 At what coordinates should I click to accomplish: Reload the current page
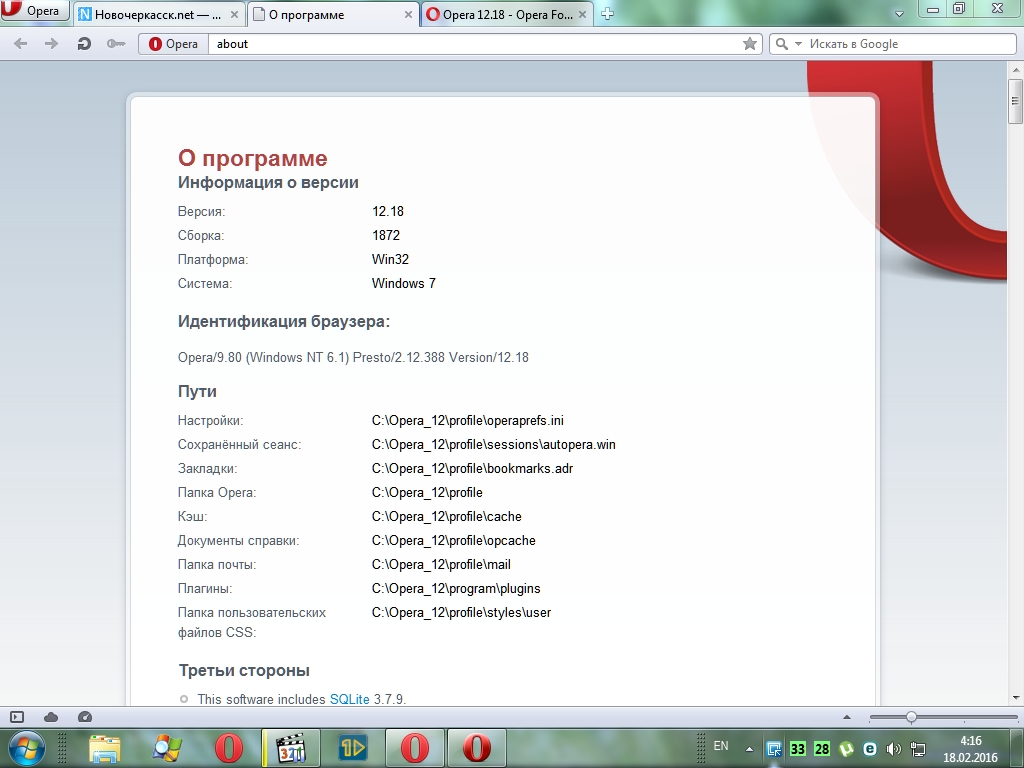tap(84, 44)
